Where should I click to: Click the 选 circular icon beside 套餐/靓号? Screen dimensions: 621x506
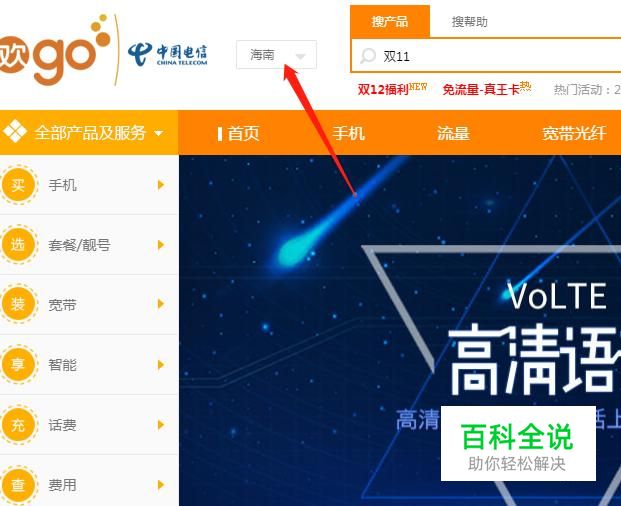[18, 245]
